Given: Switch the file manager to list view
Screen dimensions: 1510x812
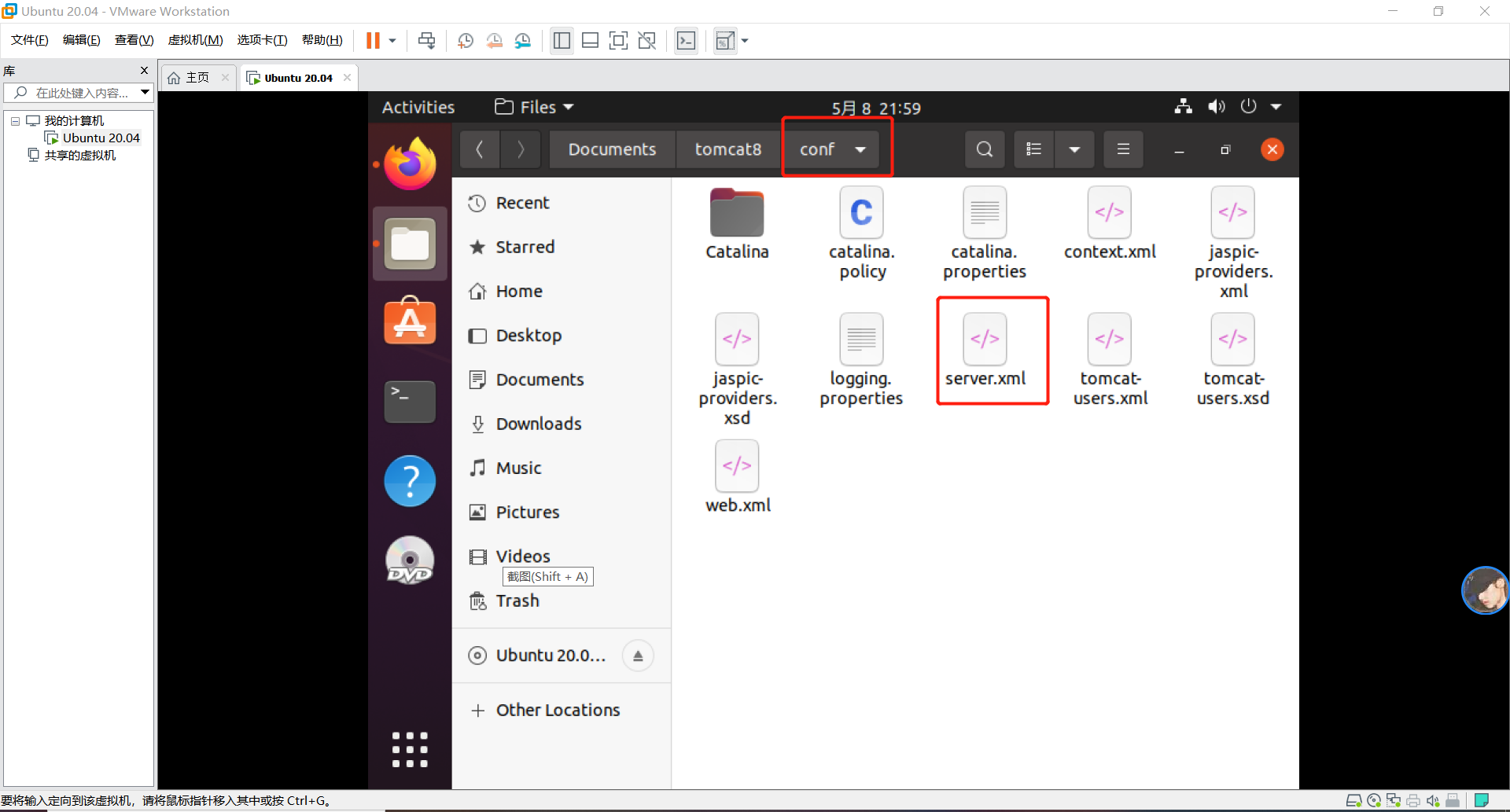Looking at the screenshot, I should pos(1033,149).
